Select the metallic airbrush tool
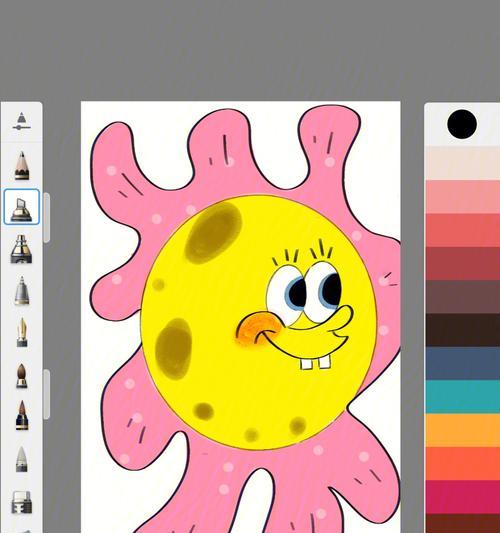Screen dimensions: 500x533 (x=21, y=249)
